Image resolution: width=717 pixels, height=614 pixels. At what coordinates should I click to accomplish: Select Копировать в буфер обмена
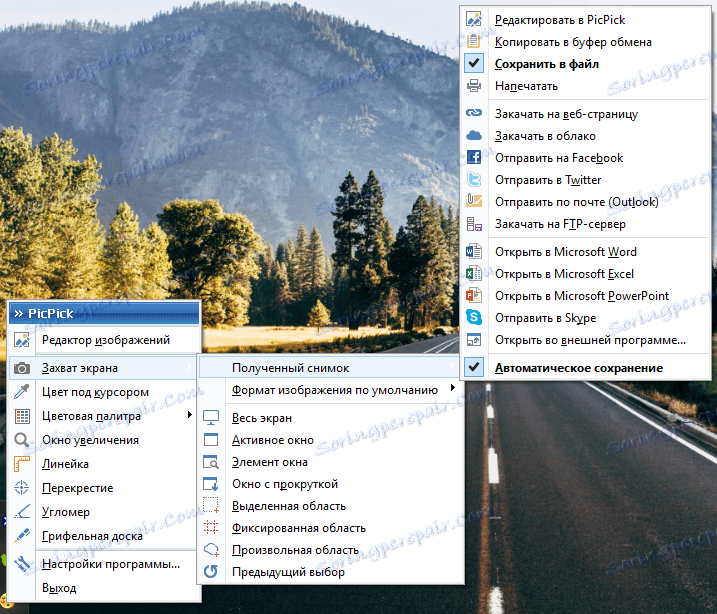click(x=586, y=42)
